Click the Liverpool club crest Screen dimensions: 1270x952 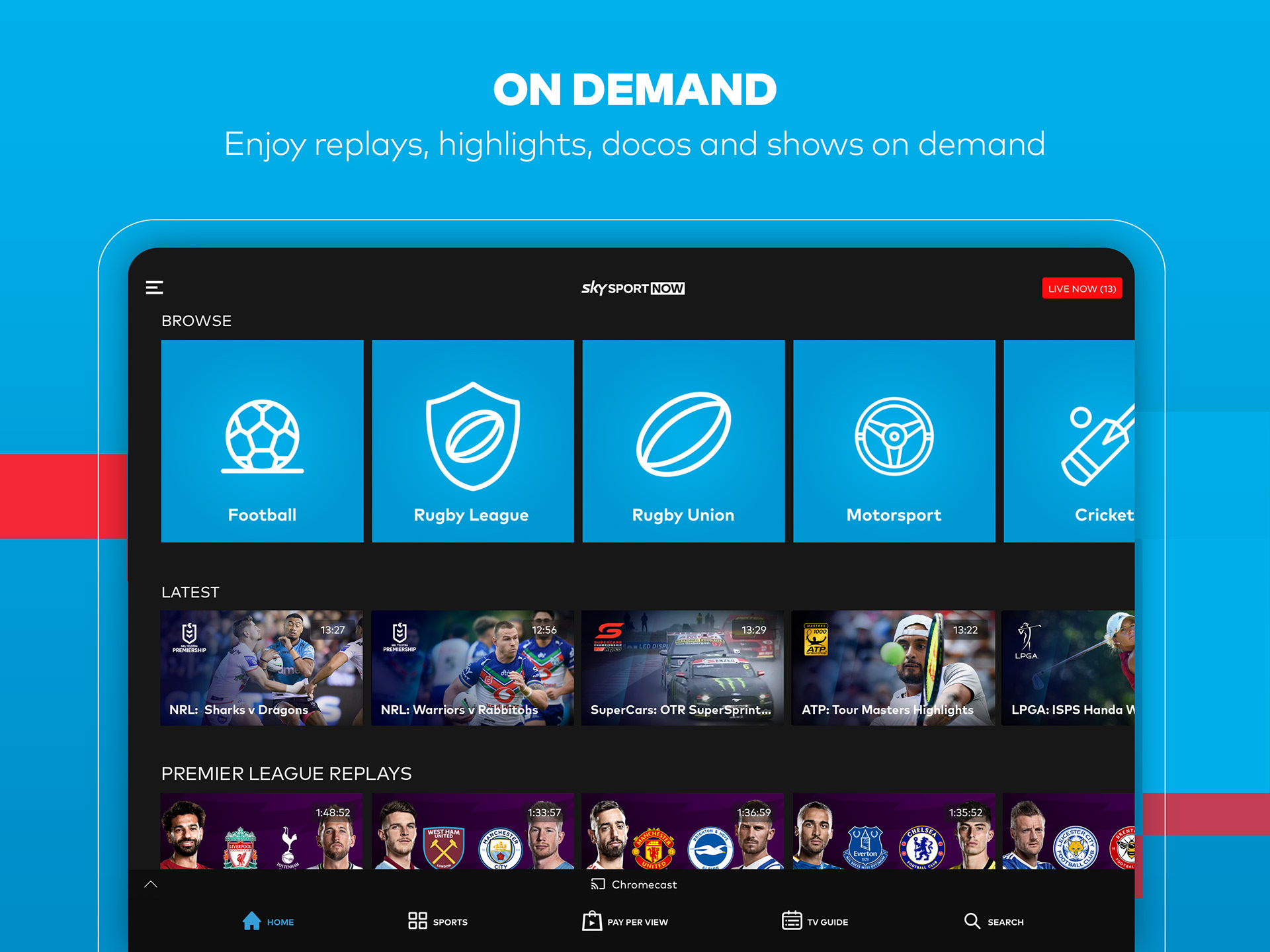240,848
